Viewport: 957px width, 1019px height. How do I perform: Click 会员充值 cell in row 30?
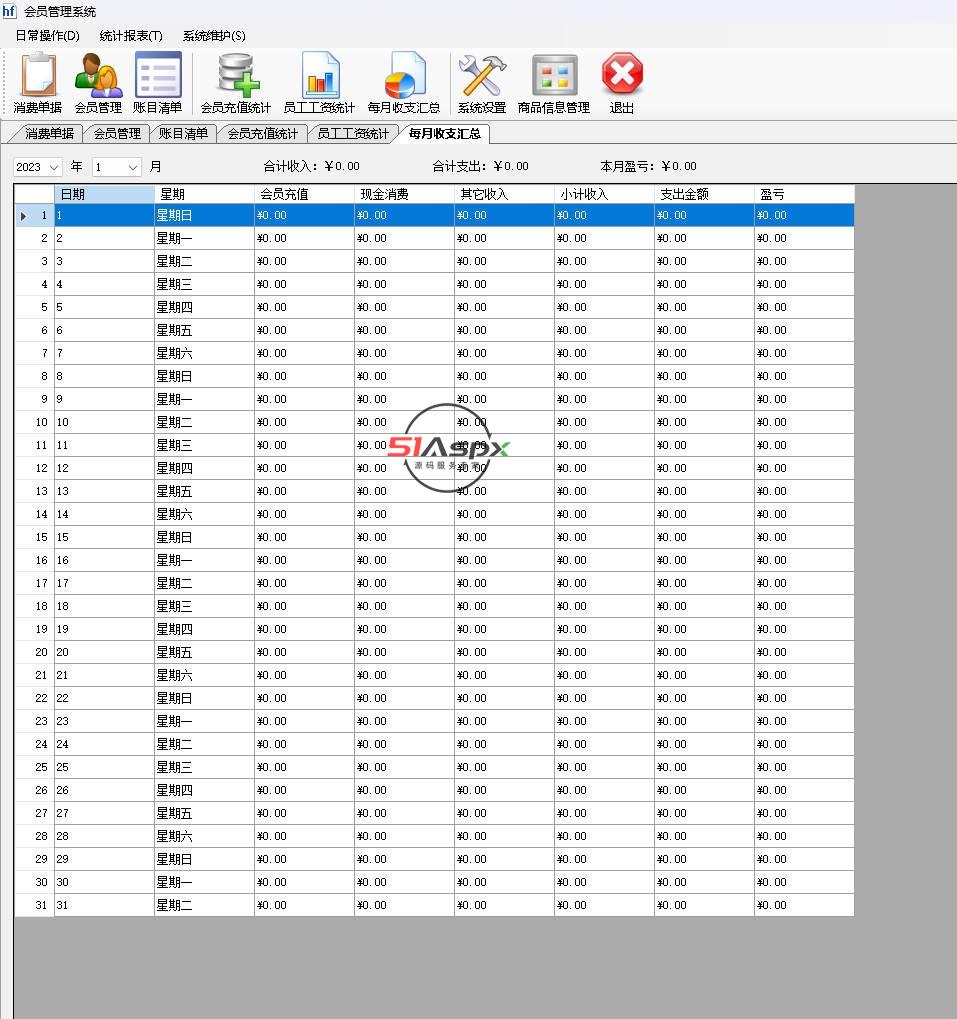point(304,882)
